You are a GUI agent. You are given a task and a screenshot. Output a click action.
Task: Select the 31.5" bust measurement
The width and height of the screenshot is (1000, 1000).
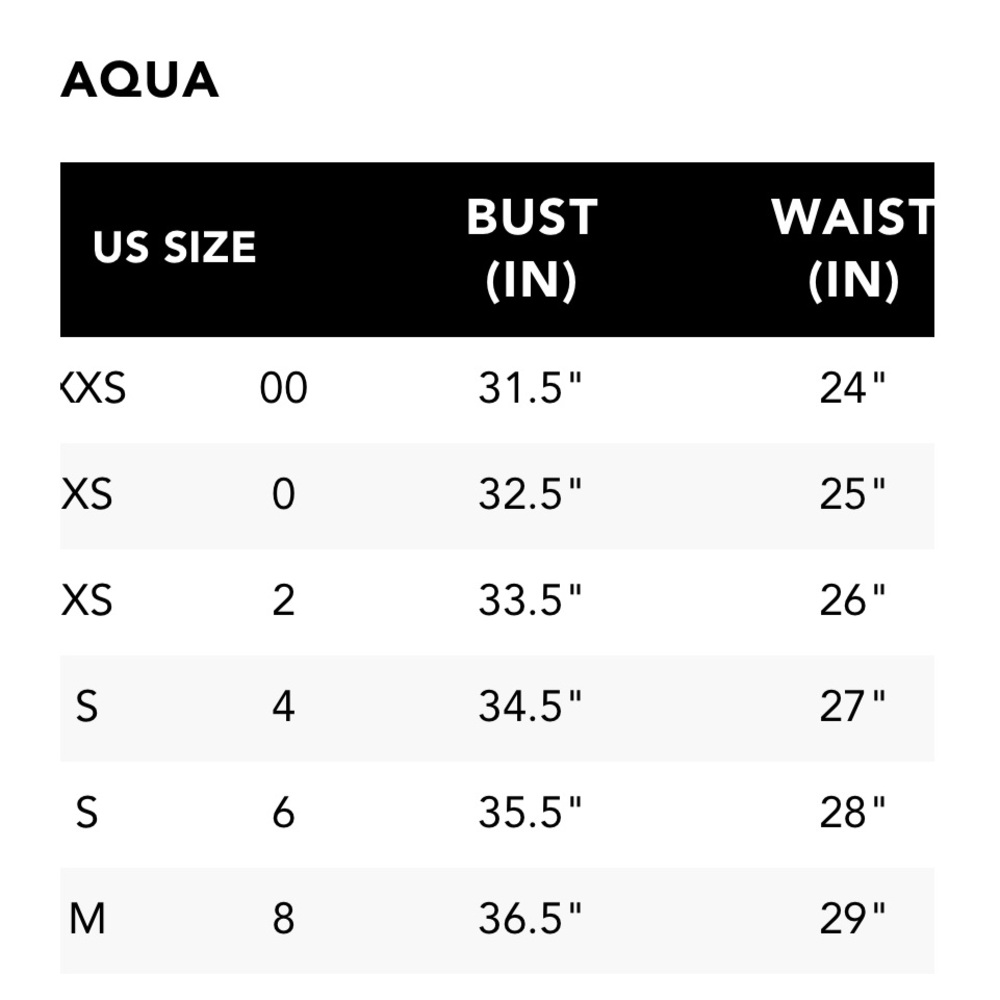(x=531, y=388)
